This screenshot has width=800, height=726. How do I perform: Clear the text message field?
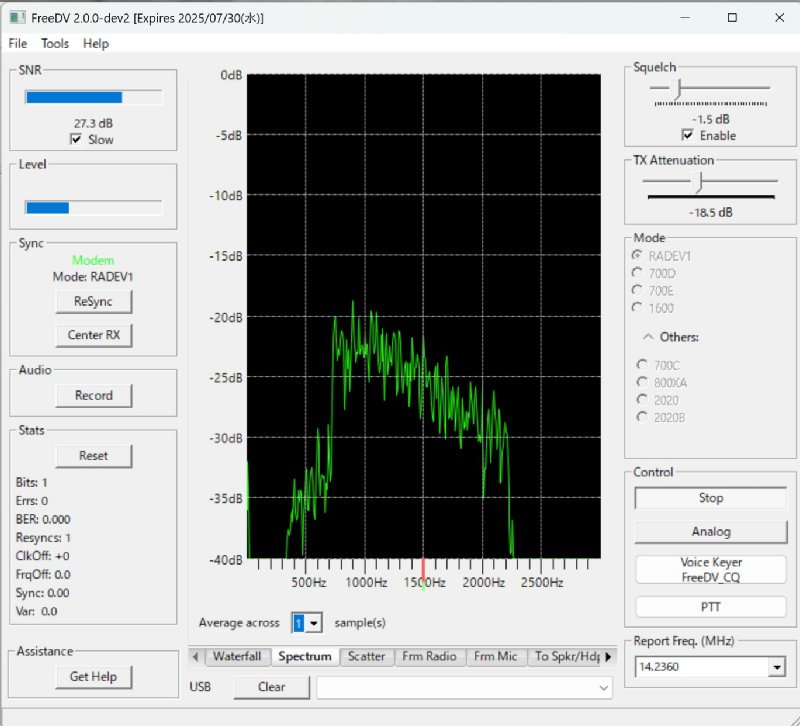pyautogui.click(x=271, y=687)
